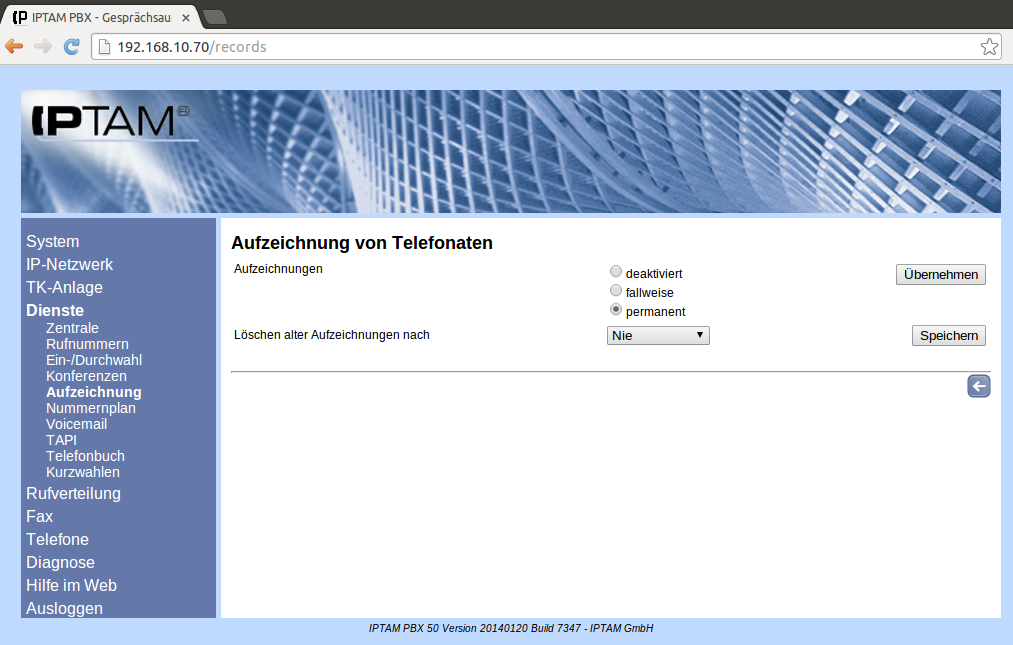Select the 'fallweise' recording option

coord(616,291)
